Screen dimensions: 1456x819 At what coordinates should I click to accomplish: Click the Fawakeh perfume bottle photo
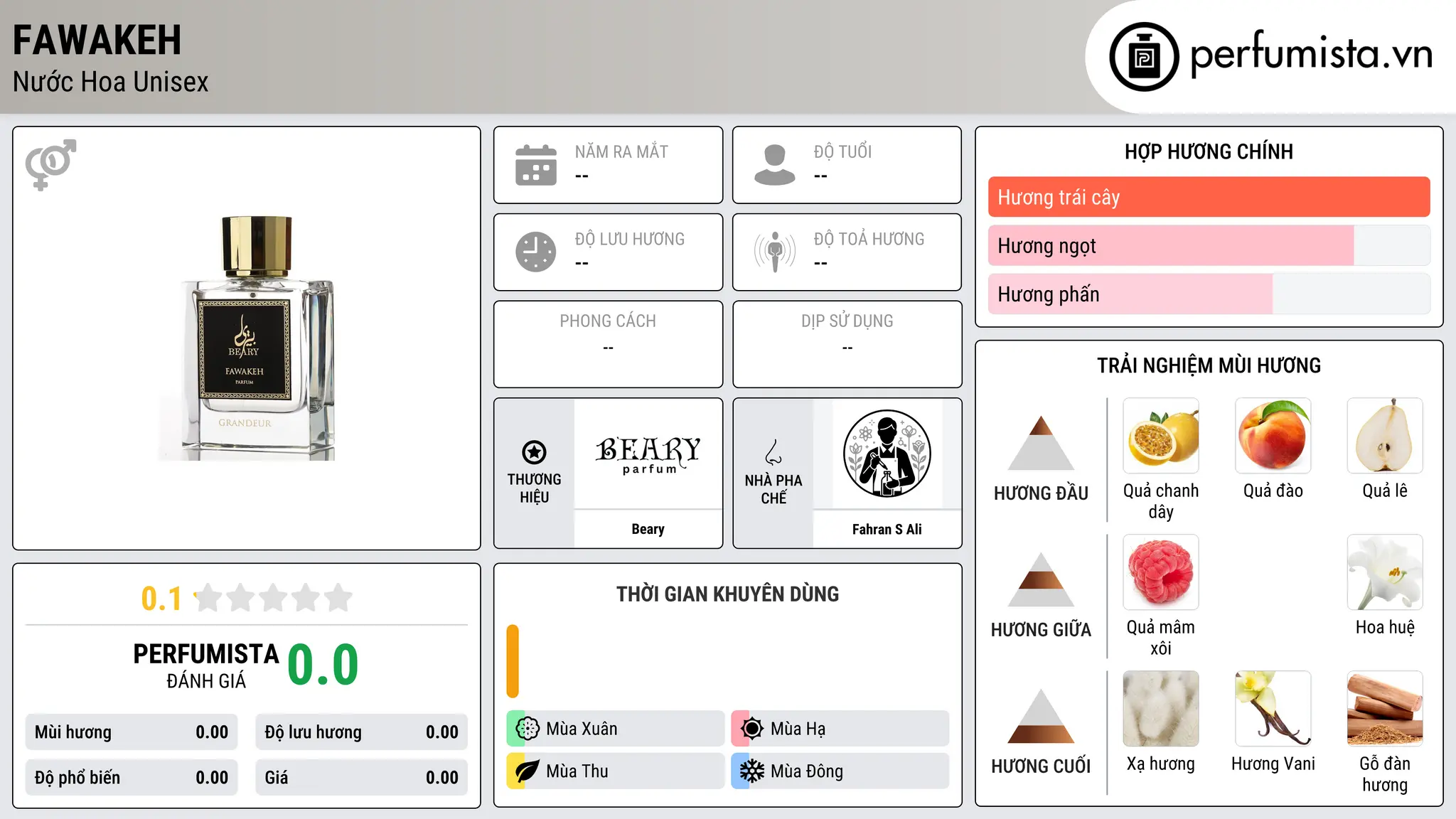point(247,338)
